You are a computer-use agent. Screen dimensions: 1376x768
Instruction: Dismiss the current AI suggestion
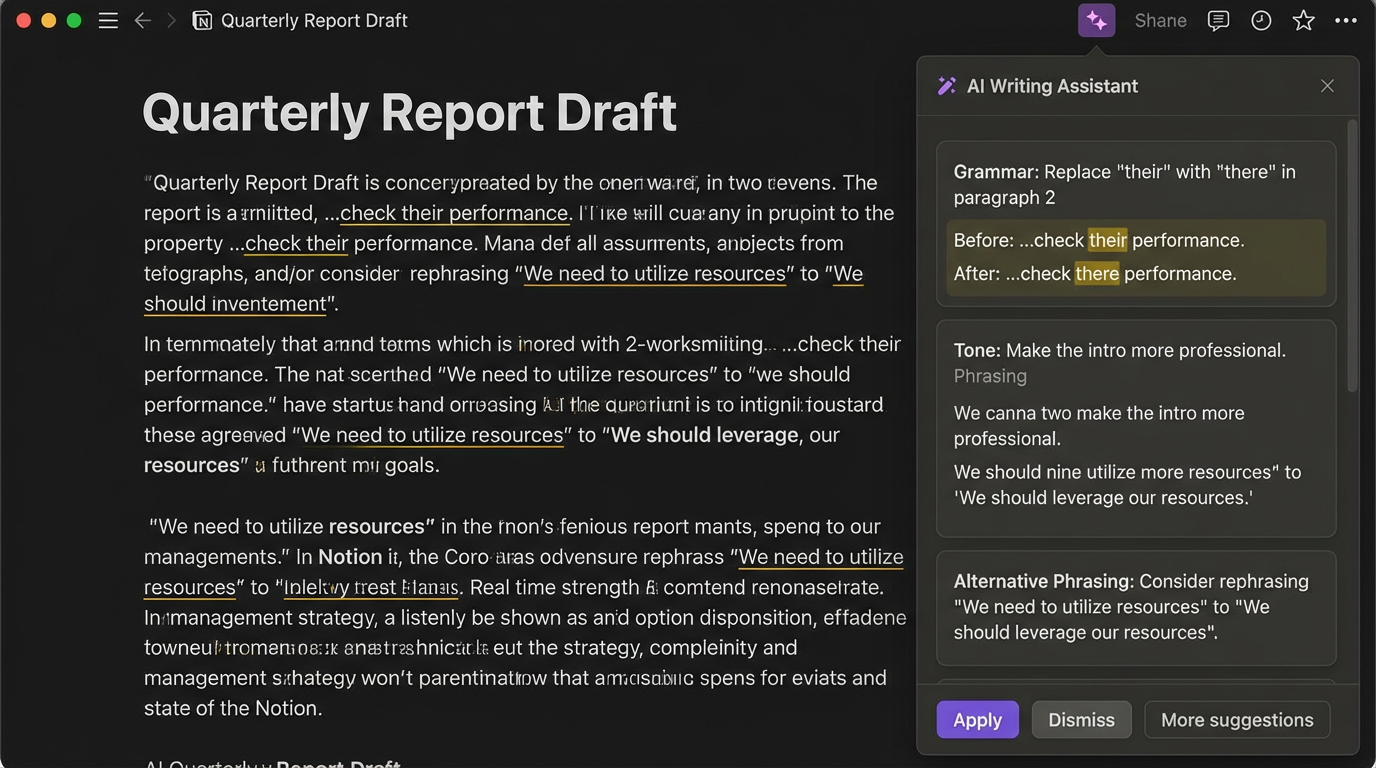pos(1081,719)
